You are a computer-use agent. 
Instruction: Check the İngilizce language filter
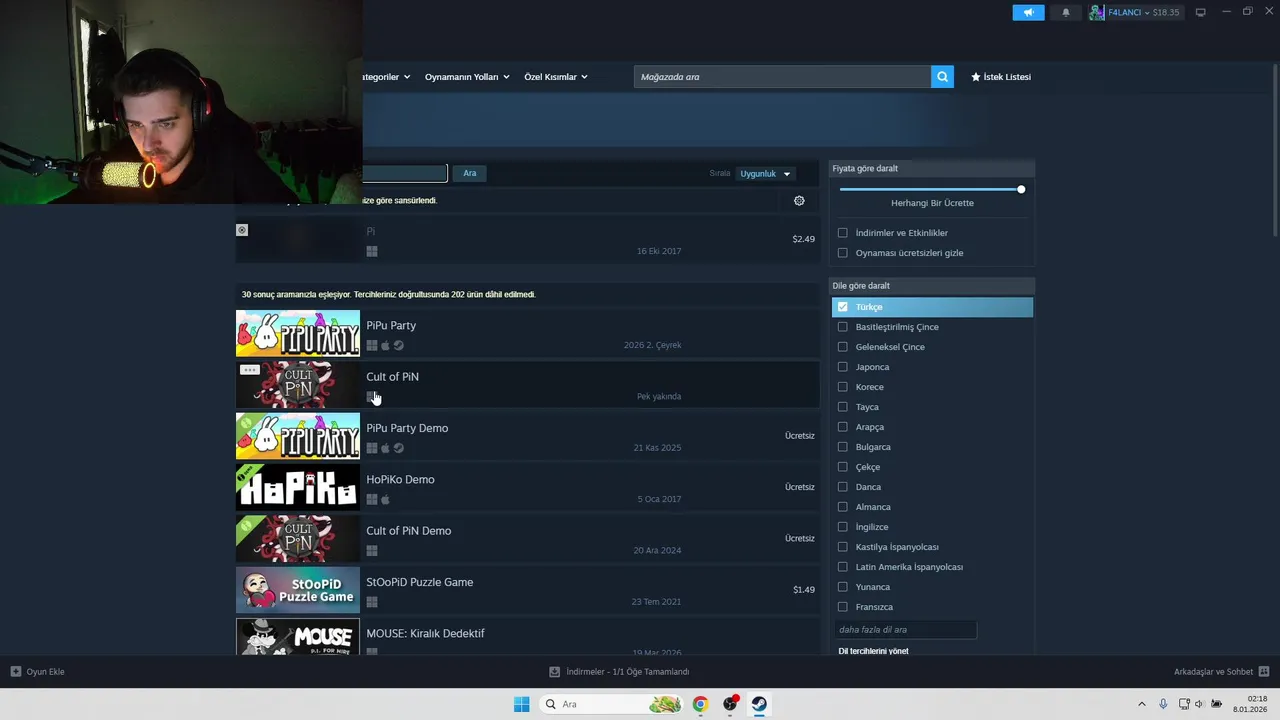843,527
